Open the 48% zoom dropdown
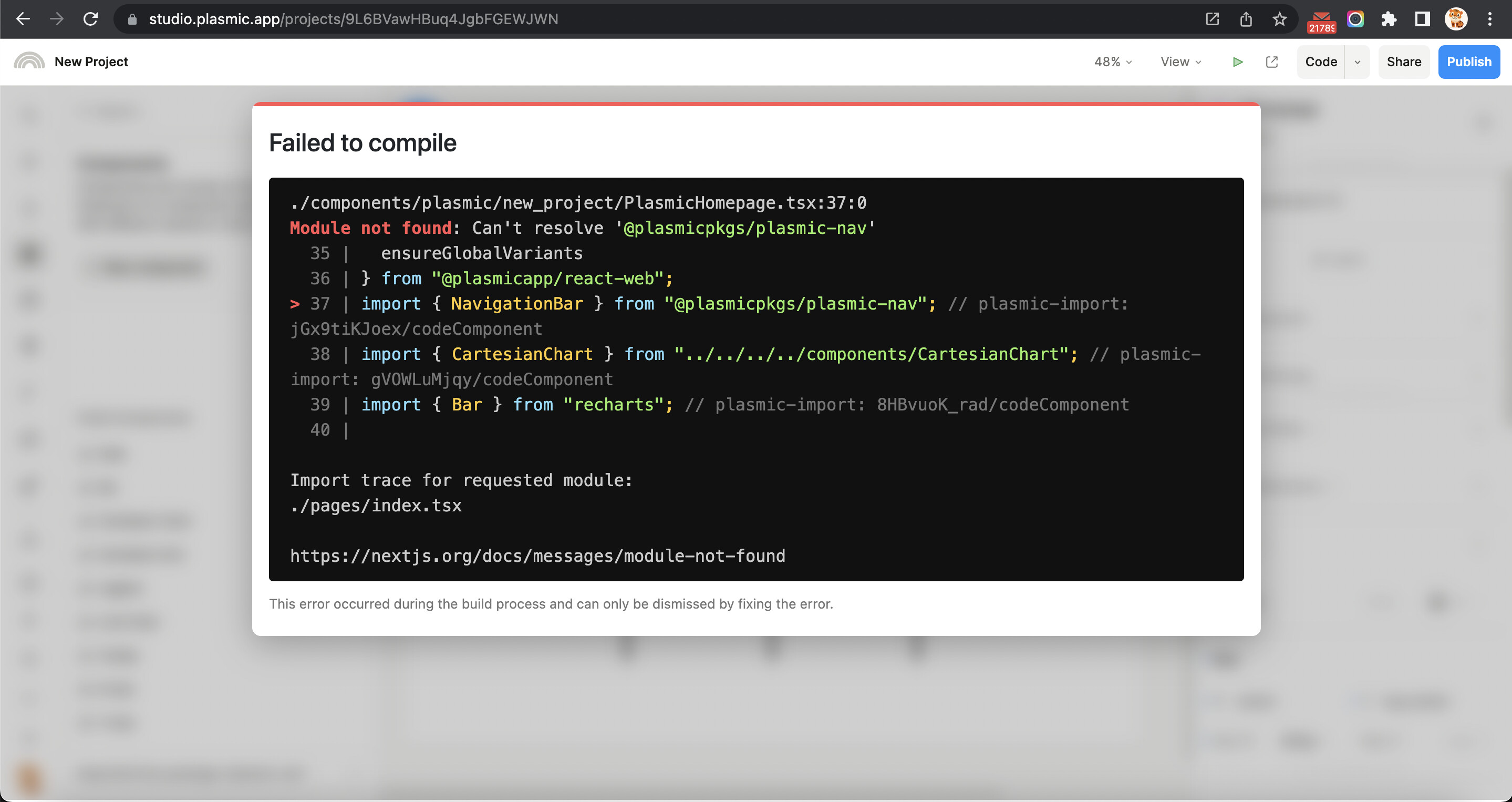Viewport: 1512px width, 802px height. pyautogui.click(x=1112, y=61)
